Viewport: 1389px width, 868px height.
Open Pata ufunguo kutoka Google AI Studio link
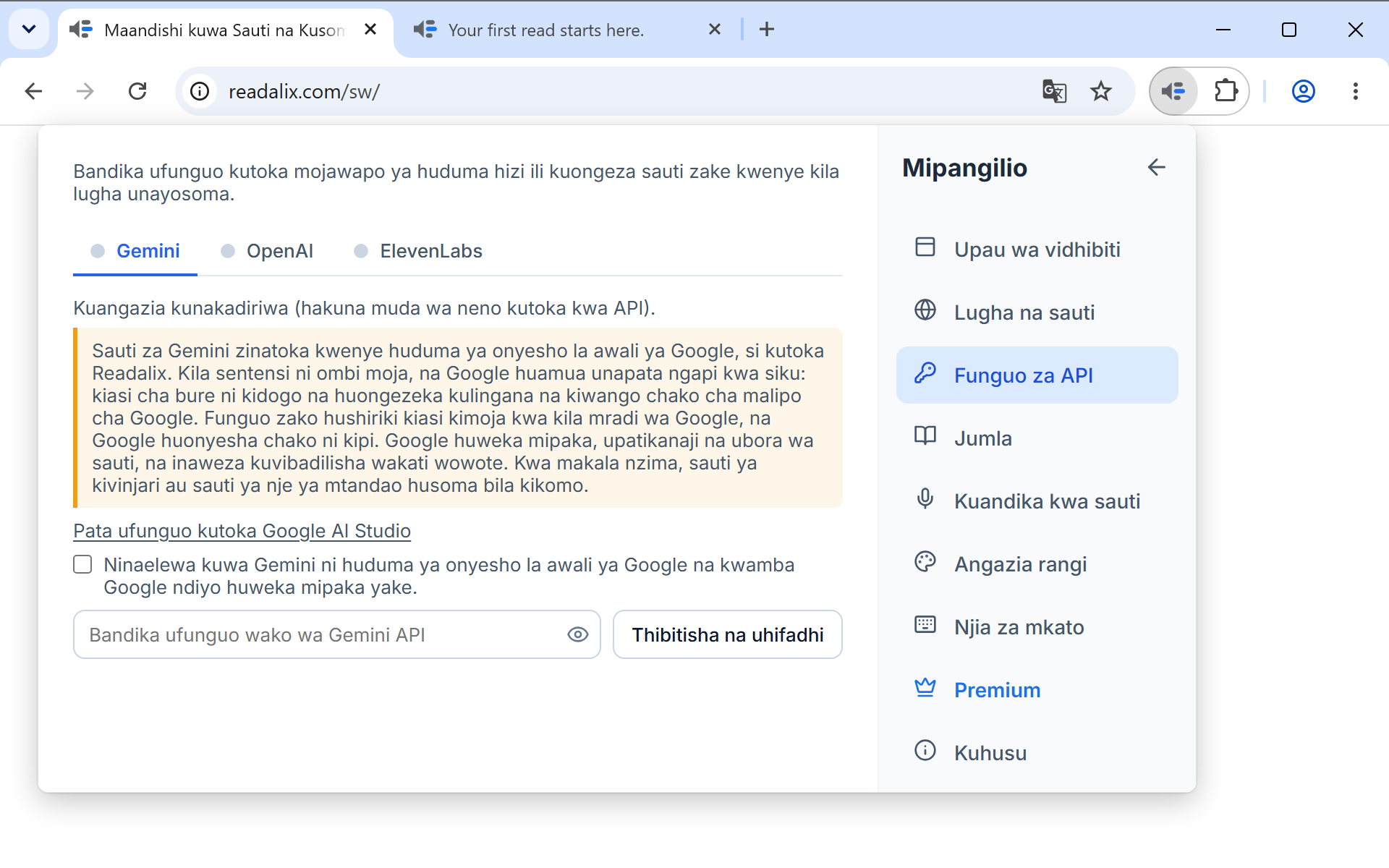click(242, 531)
